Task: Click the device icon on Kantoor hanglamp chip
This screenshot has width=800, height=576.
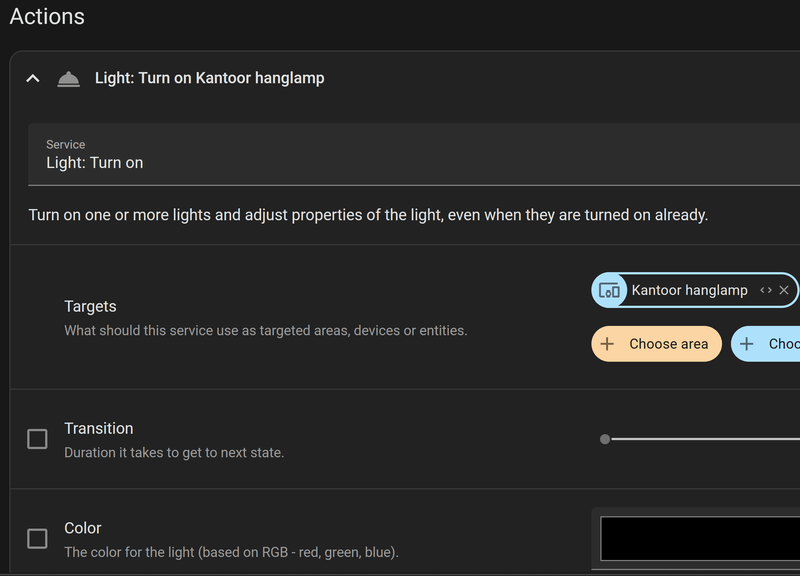Action: pos(609,290)
